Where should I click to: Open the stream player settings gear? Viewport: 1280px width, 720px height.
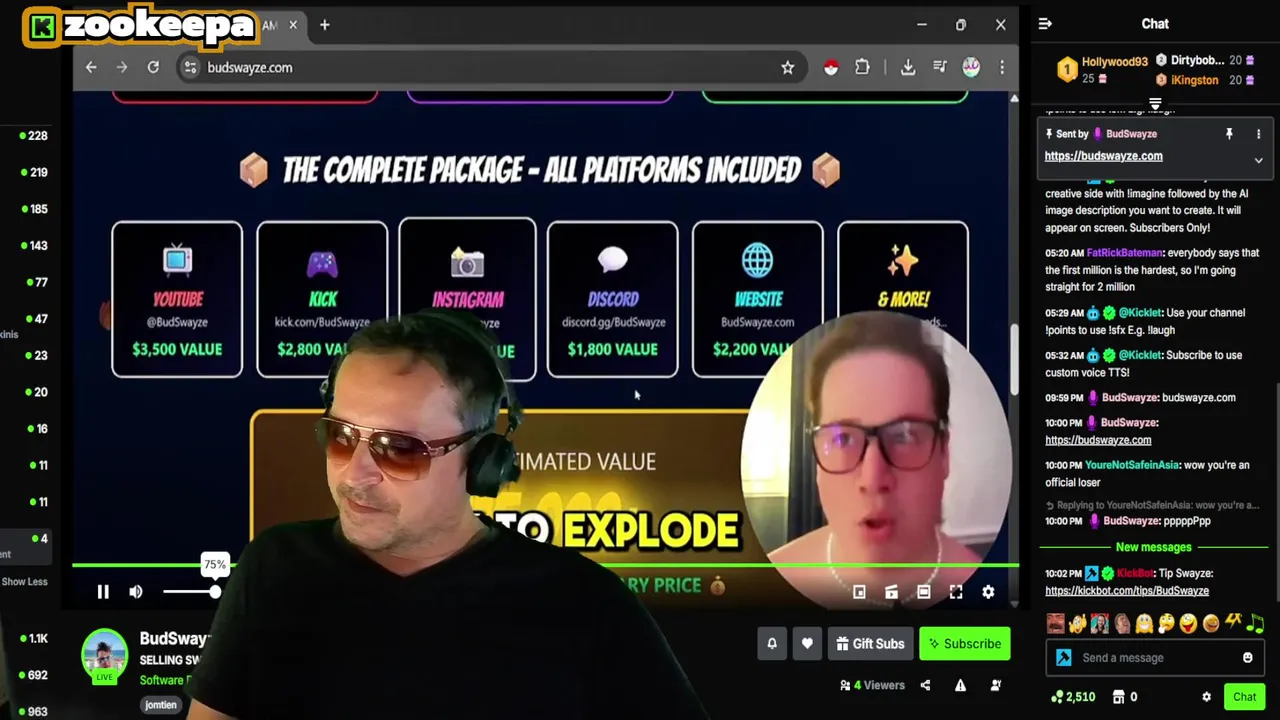point(988,592)
